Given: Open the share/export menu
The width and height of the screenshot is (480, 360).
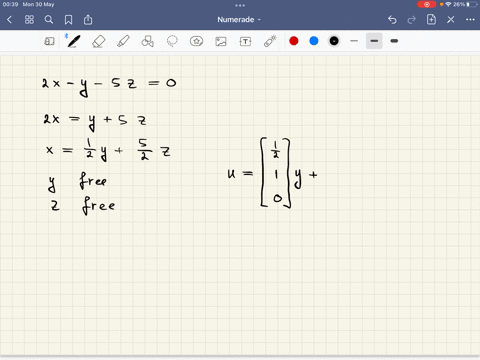Looking at the screenshot, I should [x=88, y=20].
